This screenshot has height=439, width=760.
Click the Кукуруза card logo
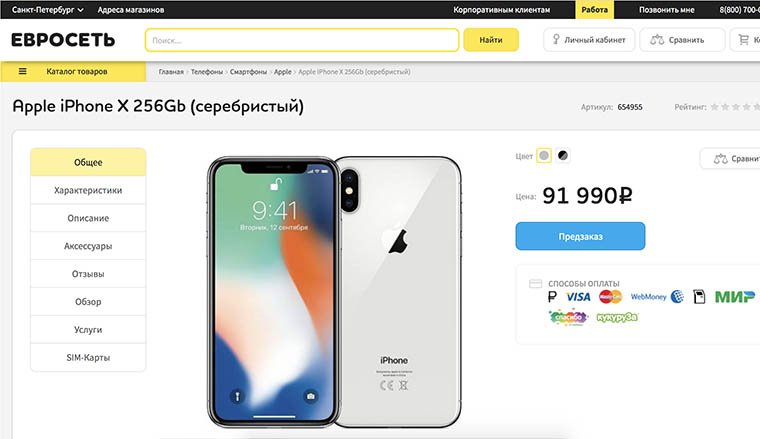coord(617,317)
